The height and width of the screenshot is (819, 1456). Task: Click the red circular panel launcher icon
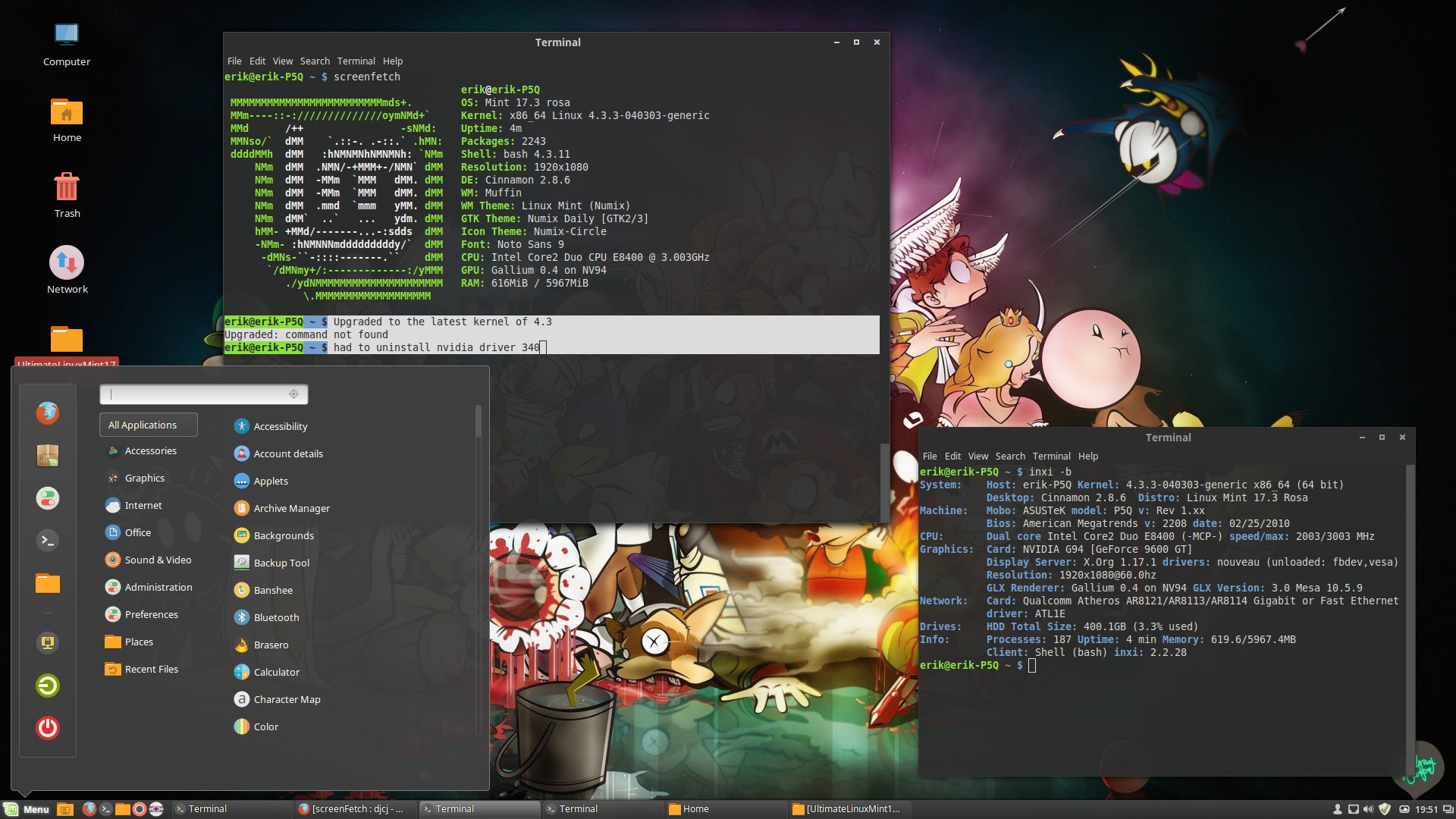[139, 809]
